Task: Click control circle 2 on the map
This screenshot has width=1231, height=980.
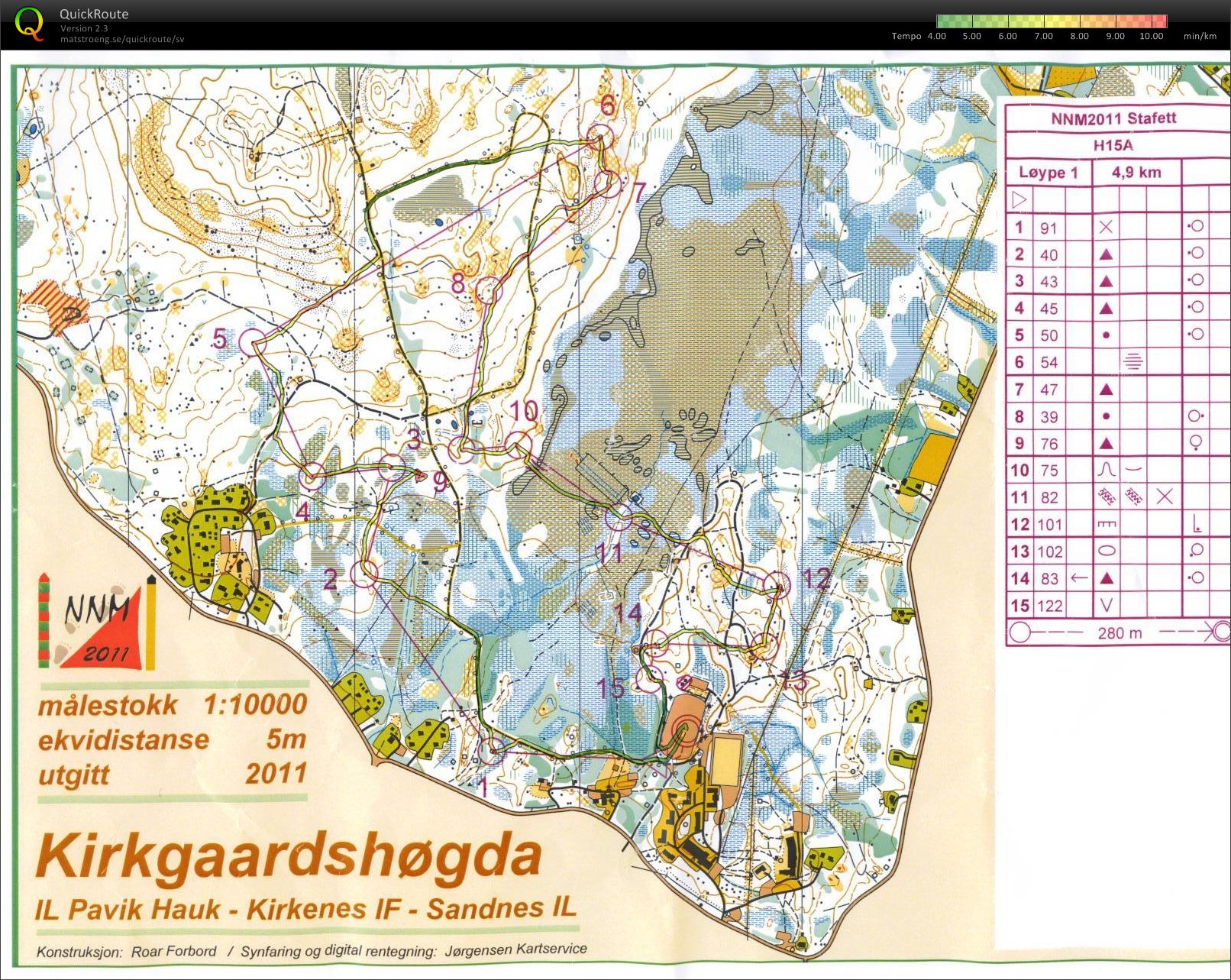Action: pos(365,573)
